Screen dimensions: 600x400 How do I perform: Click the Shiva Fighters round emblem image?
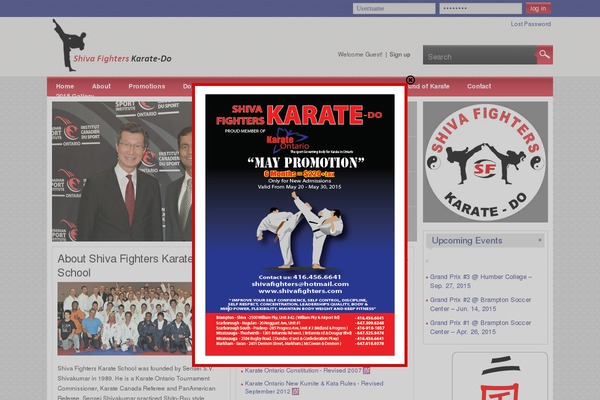(x=485, y=162)
